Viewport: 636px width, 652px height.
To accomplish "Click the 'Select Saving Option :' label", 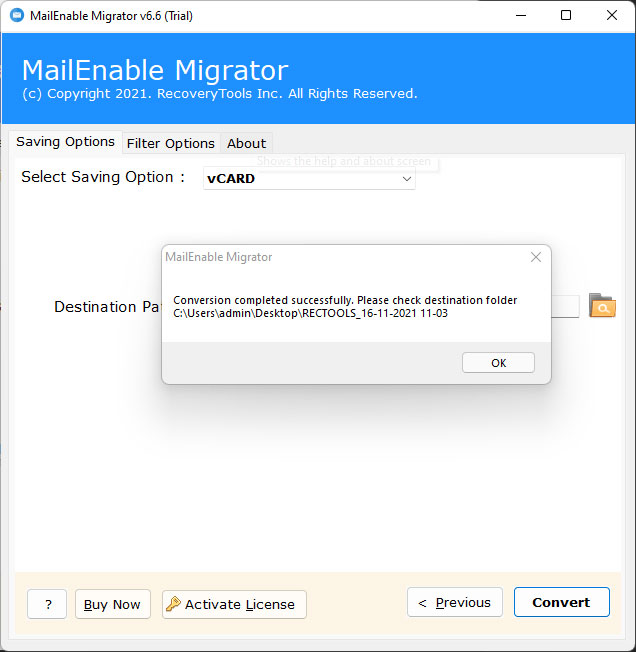I will 103,177.
